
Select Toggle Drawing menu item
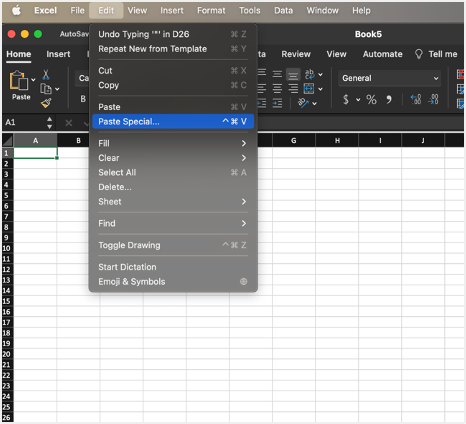pyautogui.click(x=173, y=245)
